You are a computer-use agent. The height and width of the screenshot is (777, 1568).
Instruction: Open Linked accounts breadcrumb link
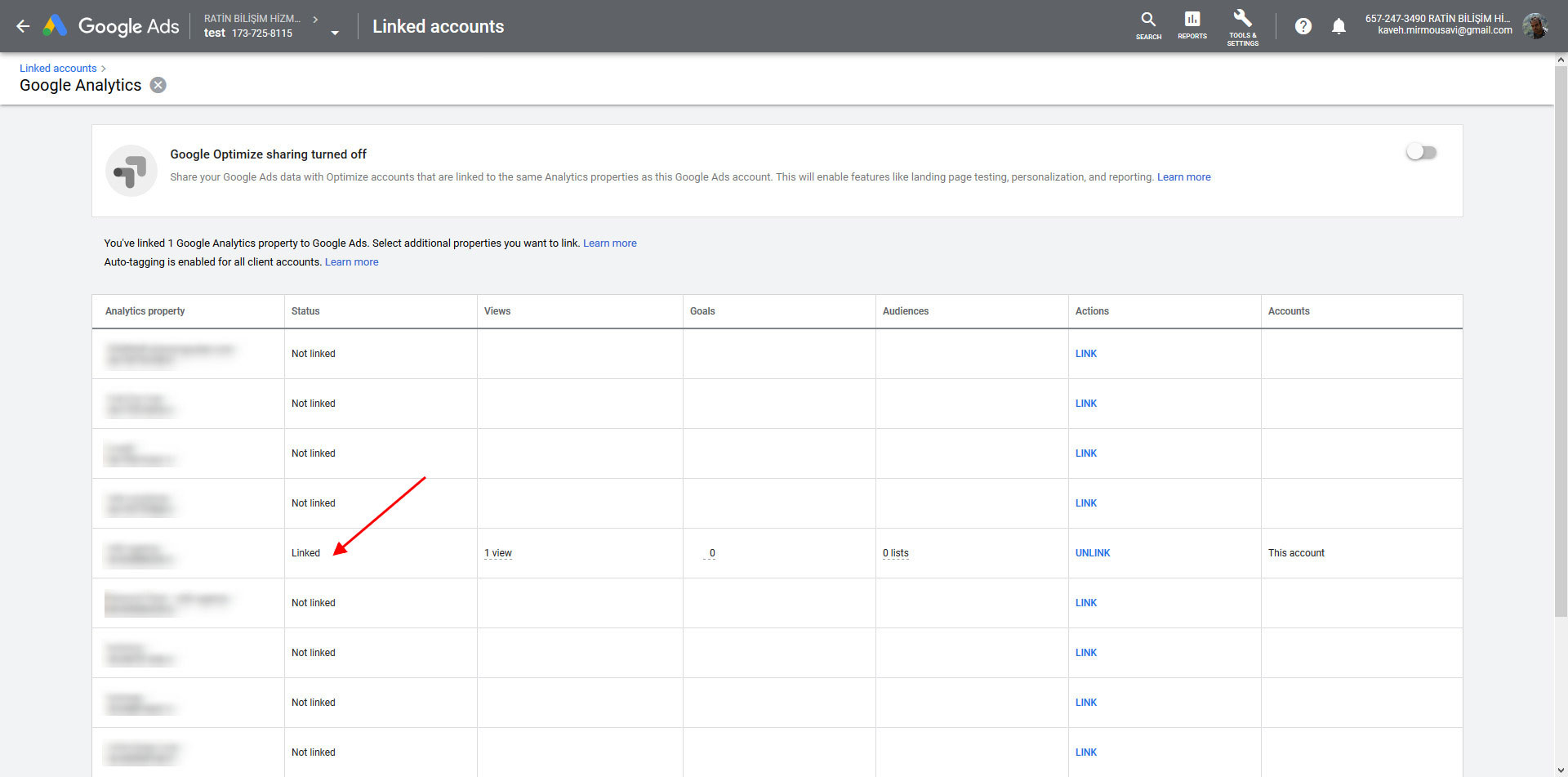(58, 69)
